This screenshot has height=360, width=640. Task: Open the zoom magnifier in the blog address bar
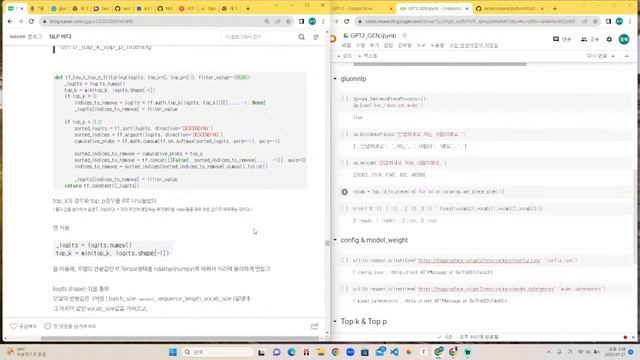click(267, 21)
